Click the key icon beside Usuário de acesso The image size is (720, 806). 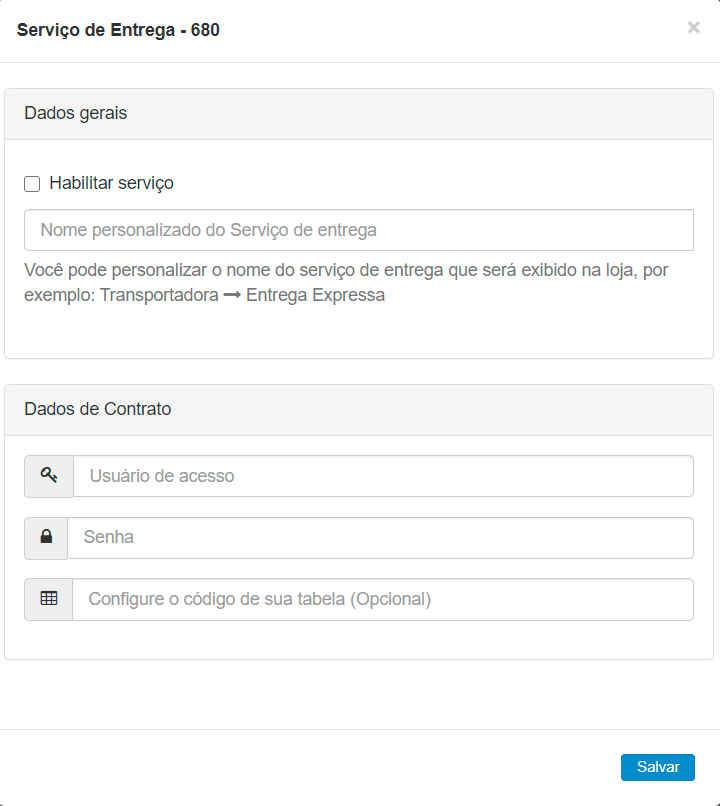pyautogui.click(x=49, y=476)
